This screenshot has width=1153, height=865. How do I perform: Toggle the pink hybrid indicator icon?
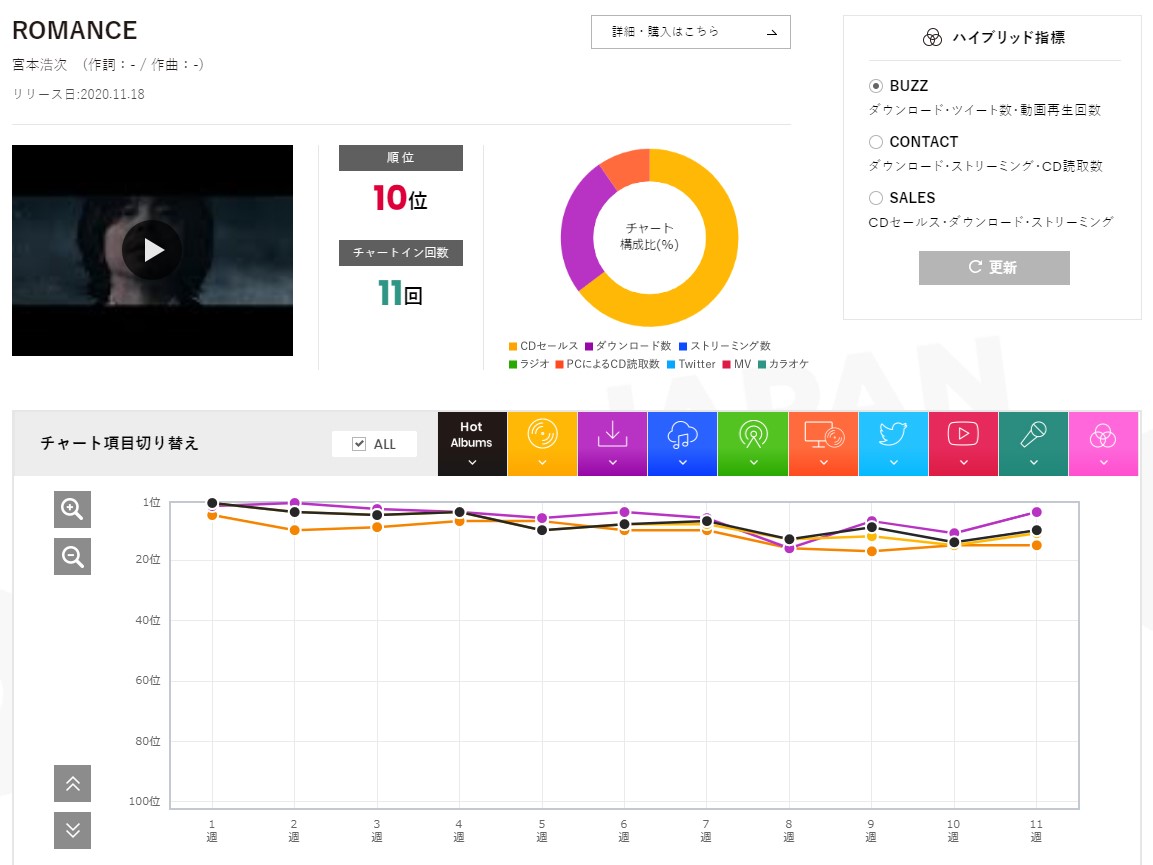[x=1103, y=444]
